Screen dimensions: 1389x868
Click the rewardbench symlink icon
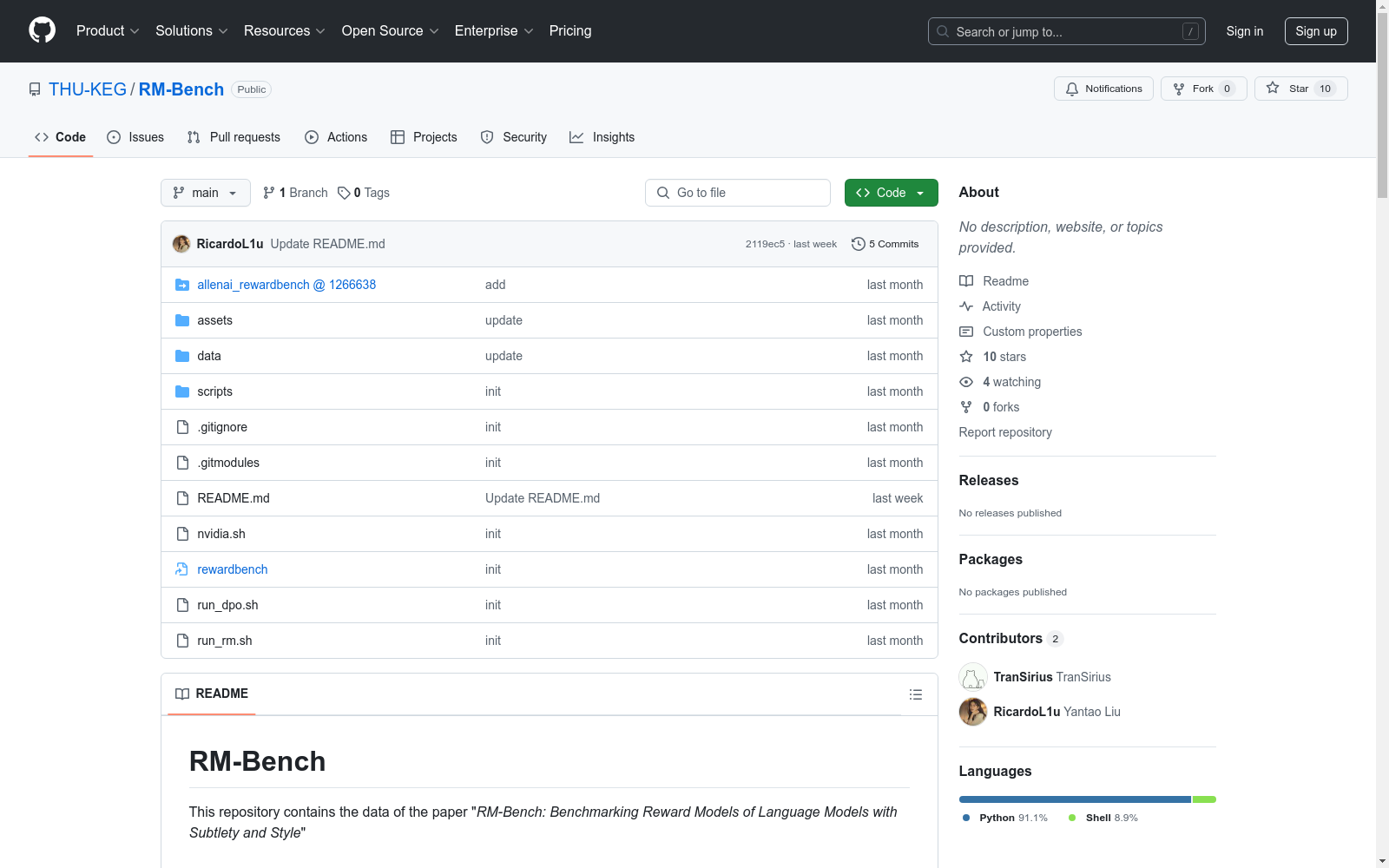coord(182,569)
